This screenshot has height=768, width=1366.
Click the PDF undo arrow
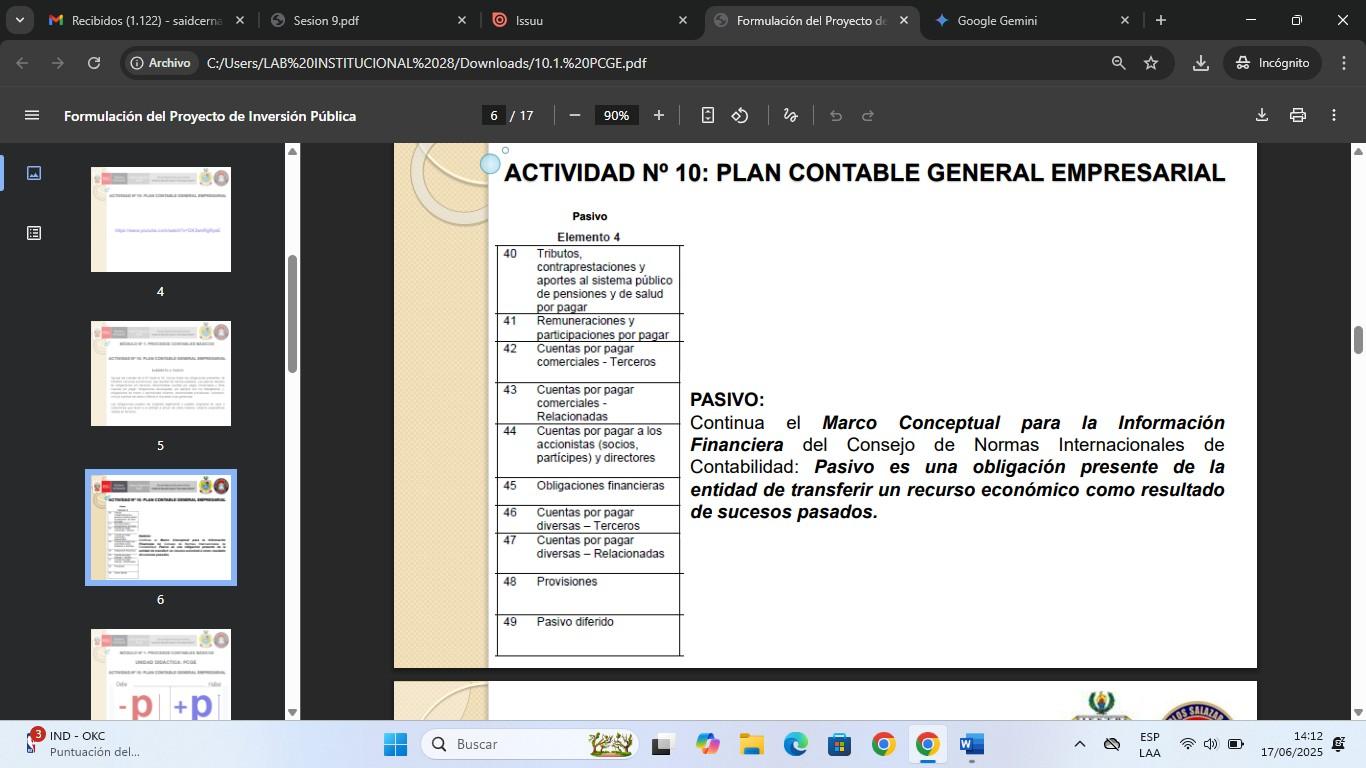tap(836, 116)
